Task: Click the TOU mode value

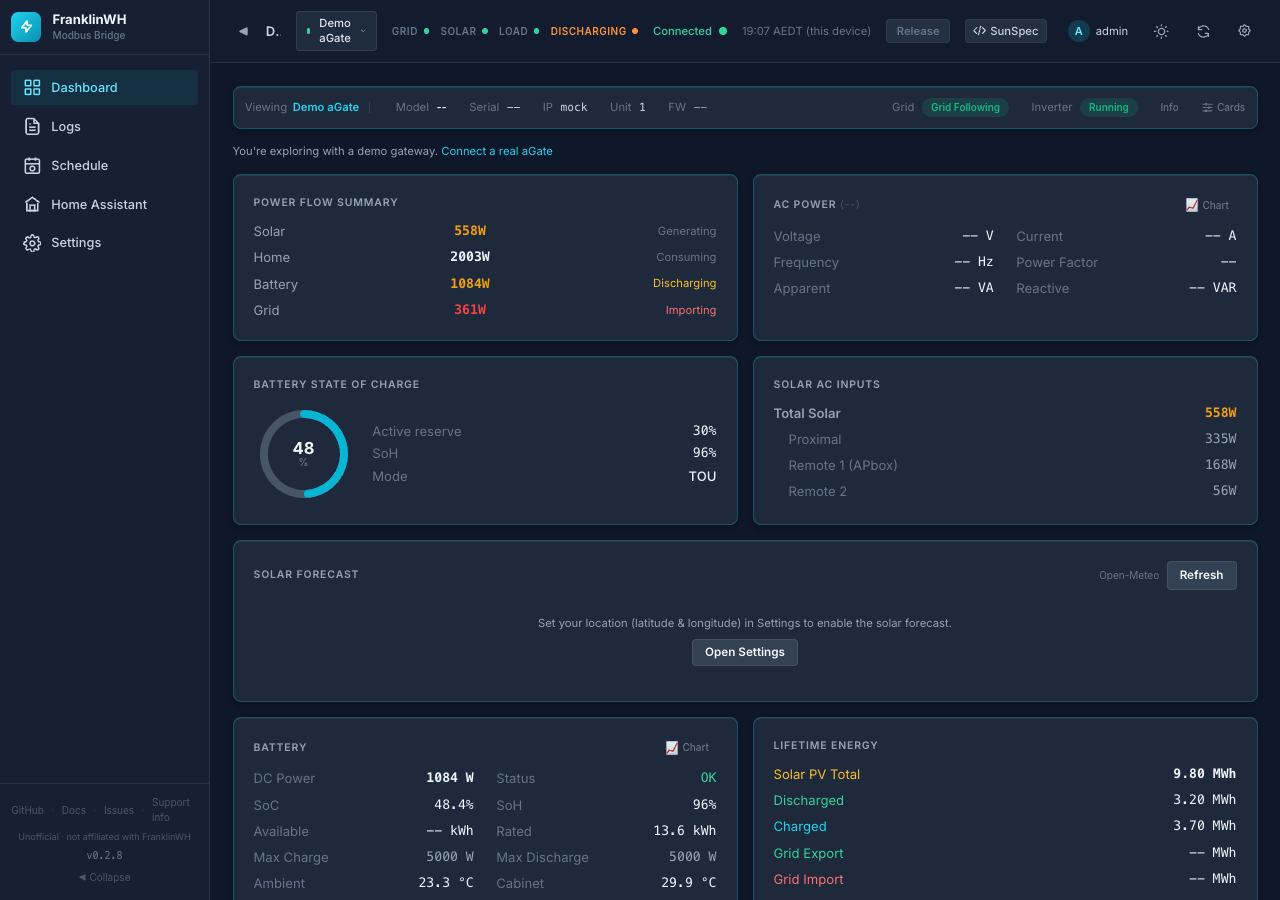Action: (x=703, y=477)
